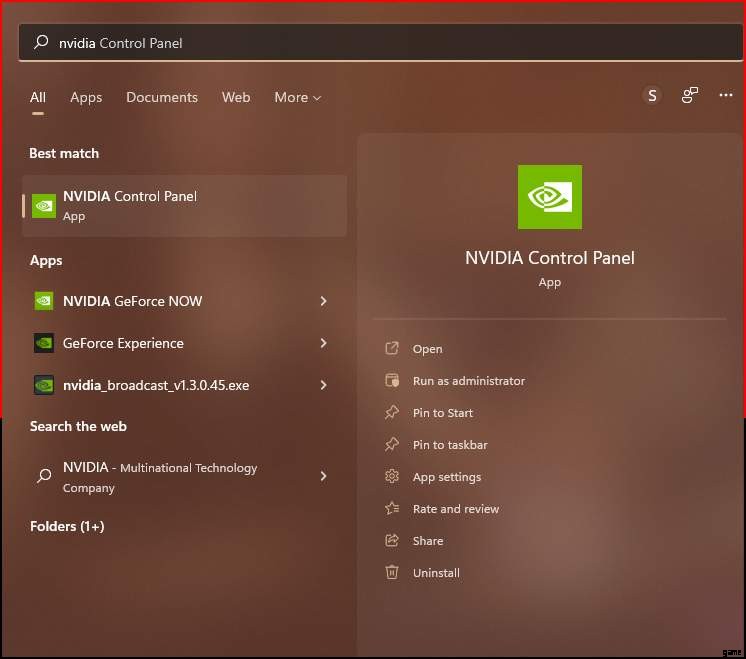Click the search magnifier icon in search box
The height and width of the screenshot is (659, 746).
pyautogui.click(x=41, y=42)
